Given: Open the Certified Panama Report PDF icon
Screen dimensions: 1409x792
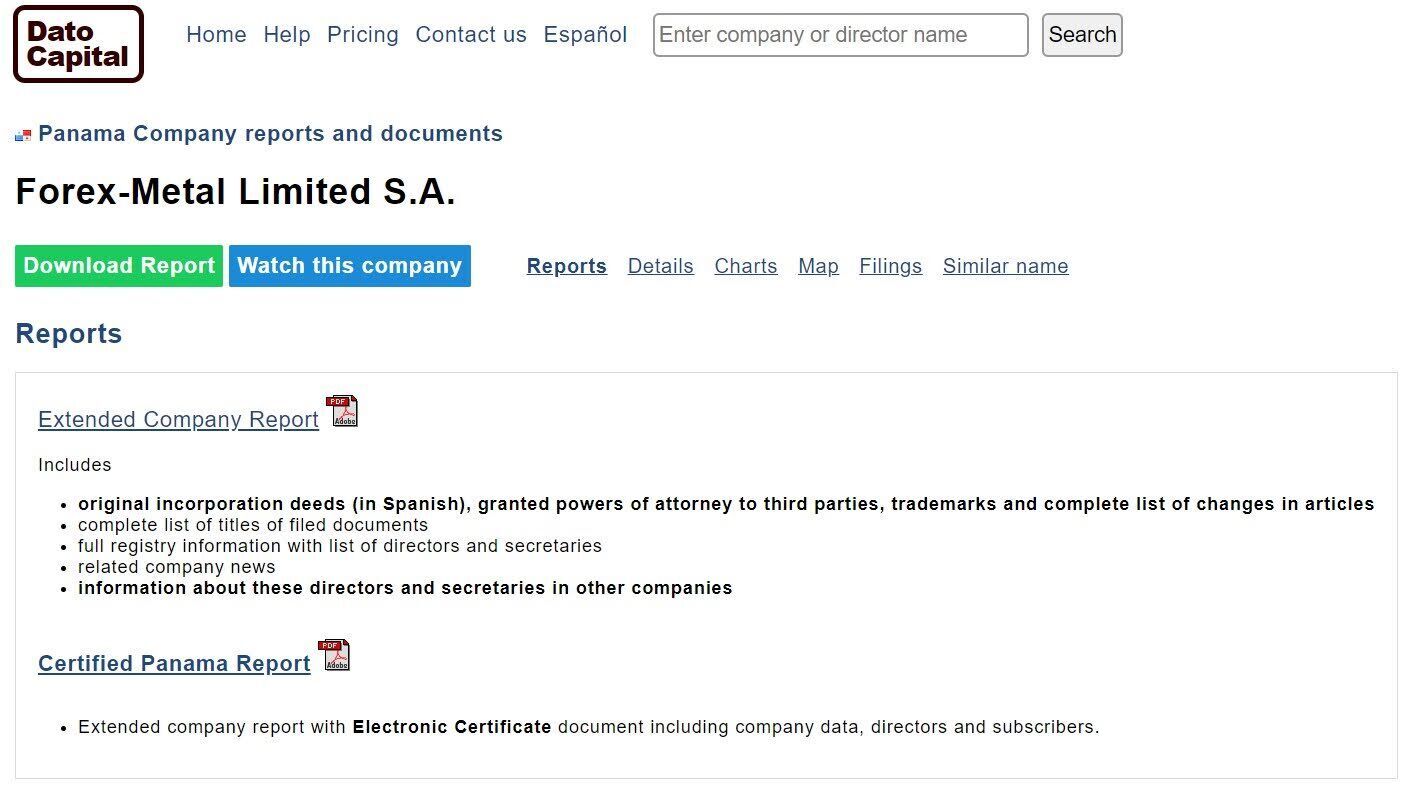Looking at the screenshot, I should point(334,655).
